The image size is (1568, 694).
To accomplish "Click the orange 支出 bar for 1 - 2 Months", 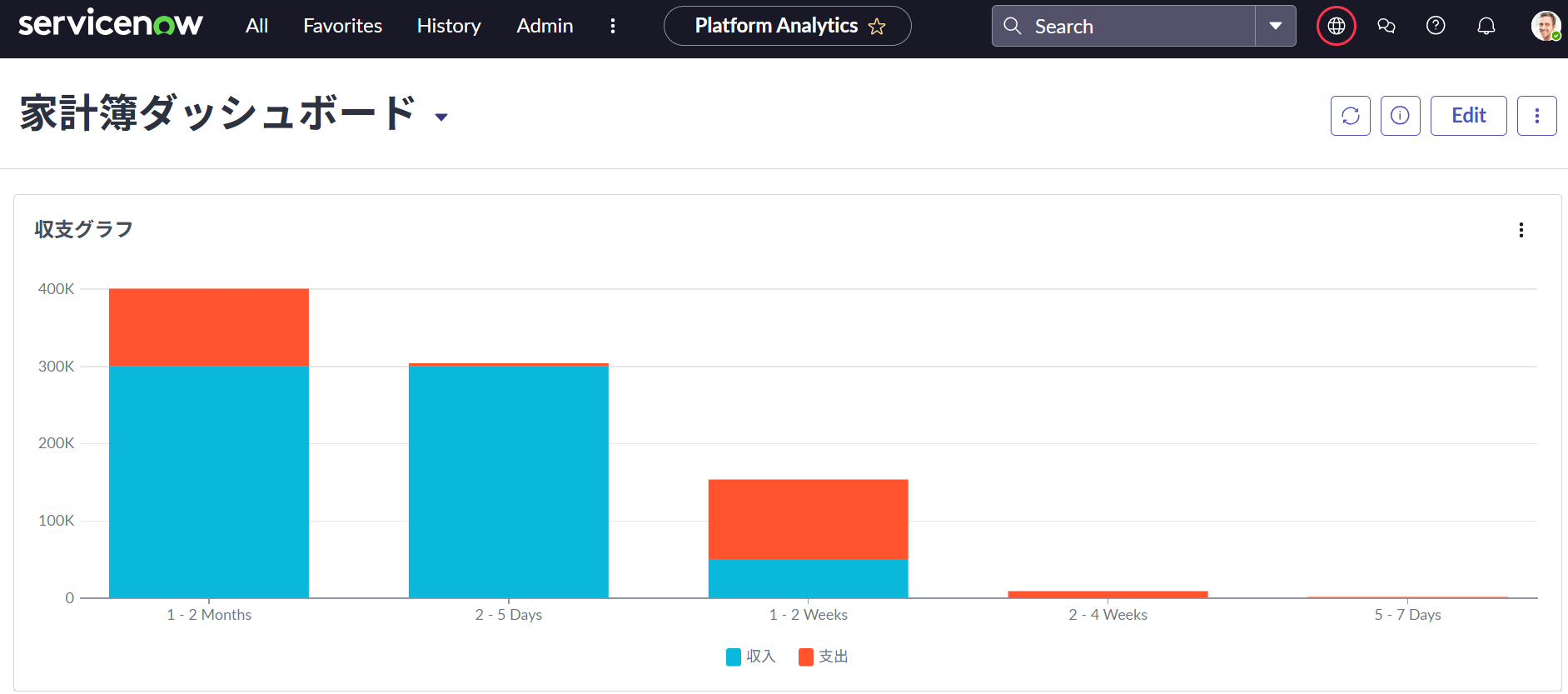I will click(x=209, y=327).
